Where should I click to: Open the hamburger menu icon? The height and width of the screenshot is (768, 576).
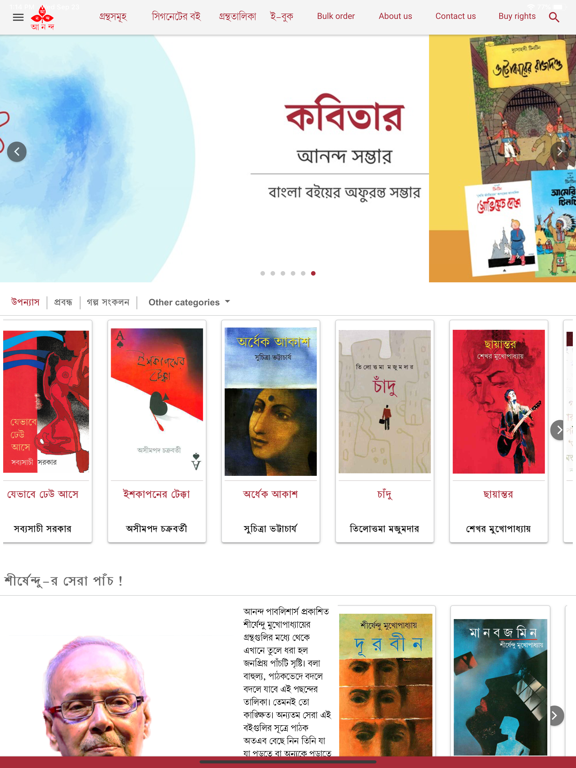18,17
